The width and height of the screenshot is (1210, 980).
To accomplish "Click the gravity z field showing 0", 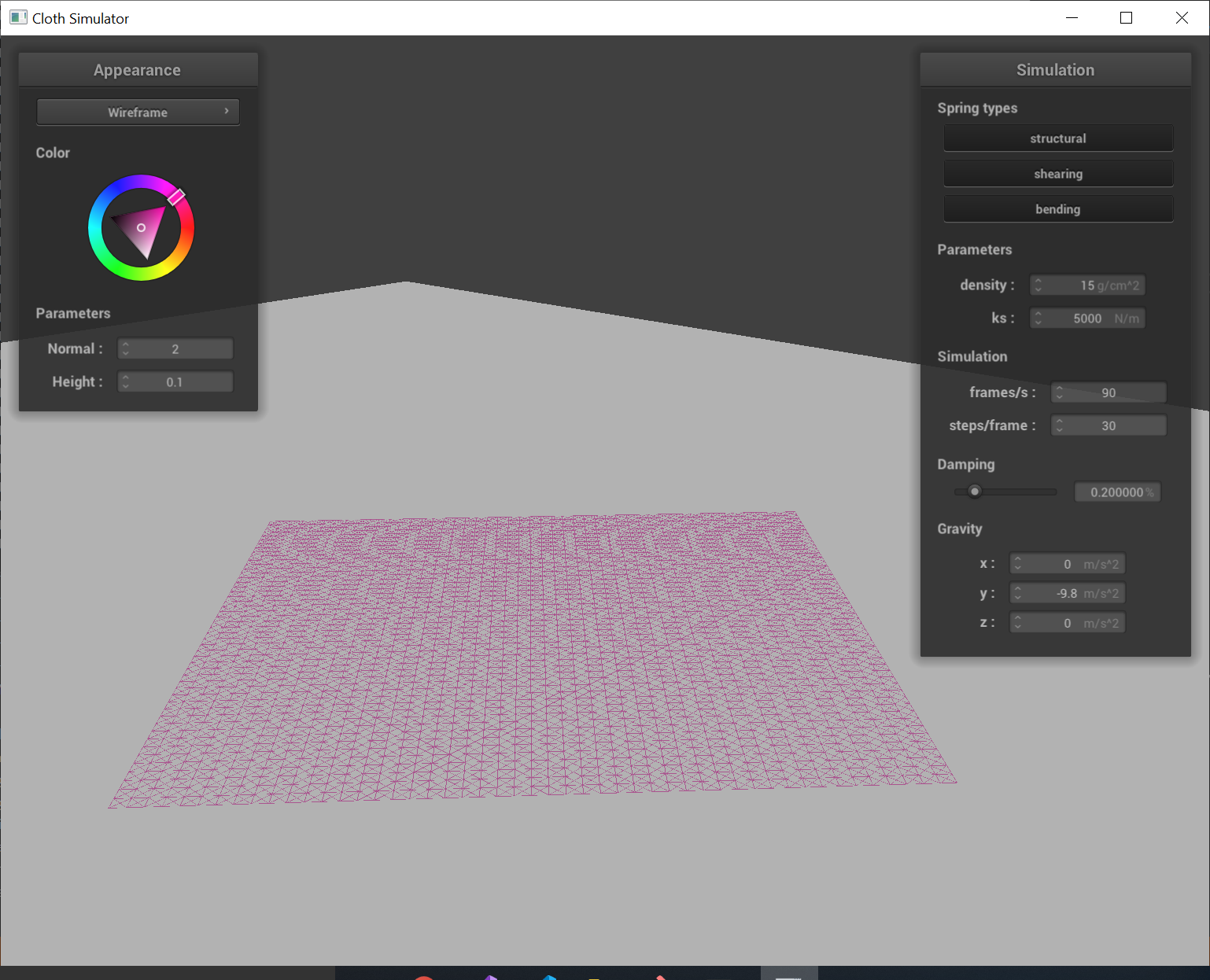I will pyautogui.click(x=1068, y=623).
